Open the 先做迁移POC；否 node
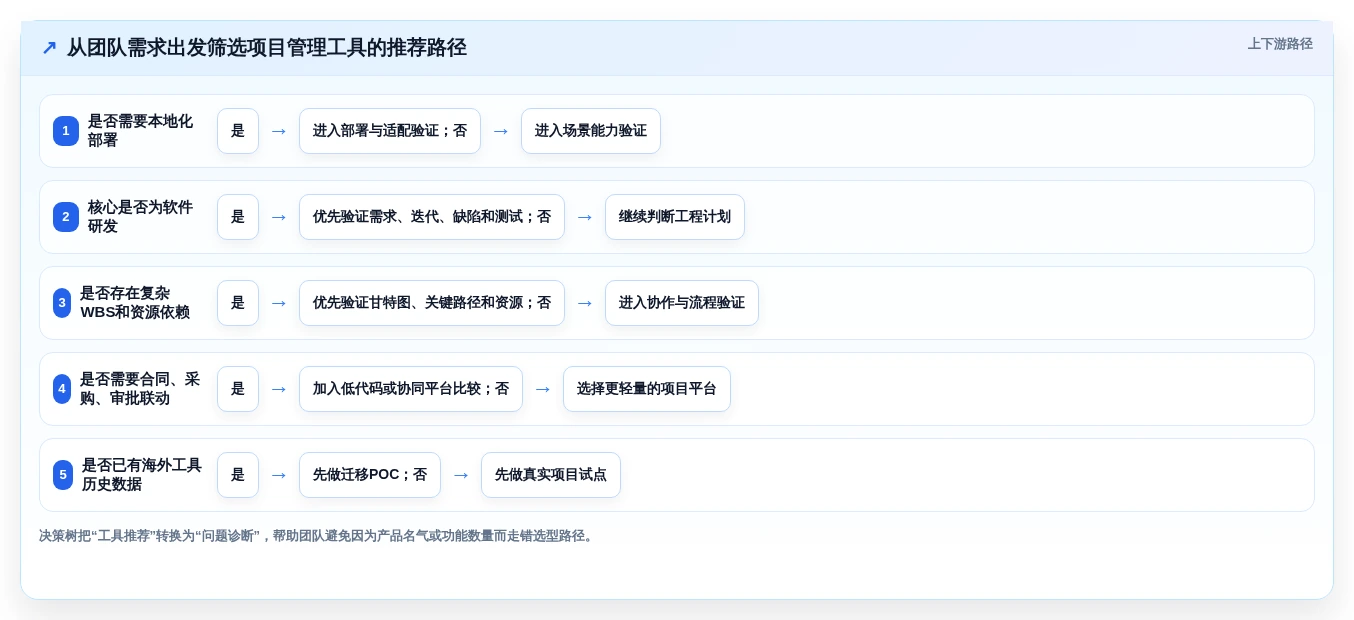Viewport: 1354px width, 620px height. tap(370, 475)
